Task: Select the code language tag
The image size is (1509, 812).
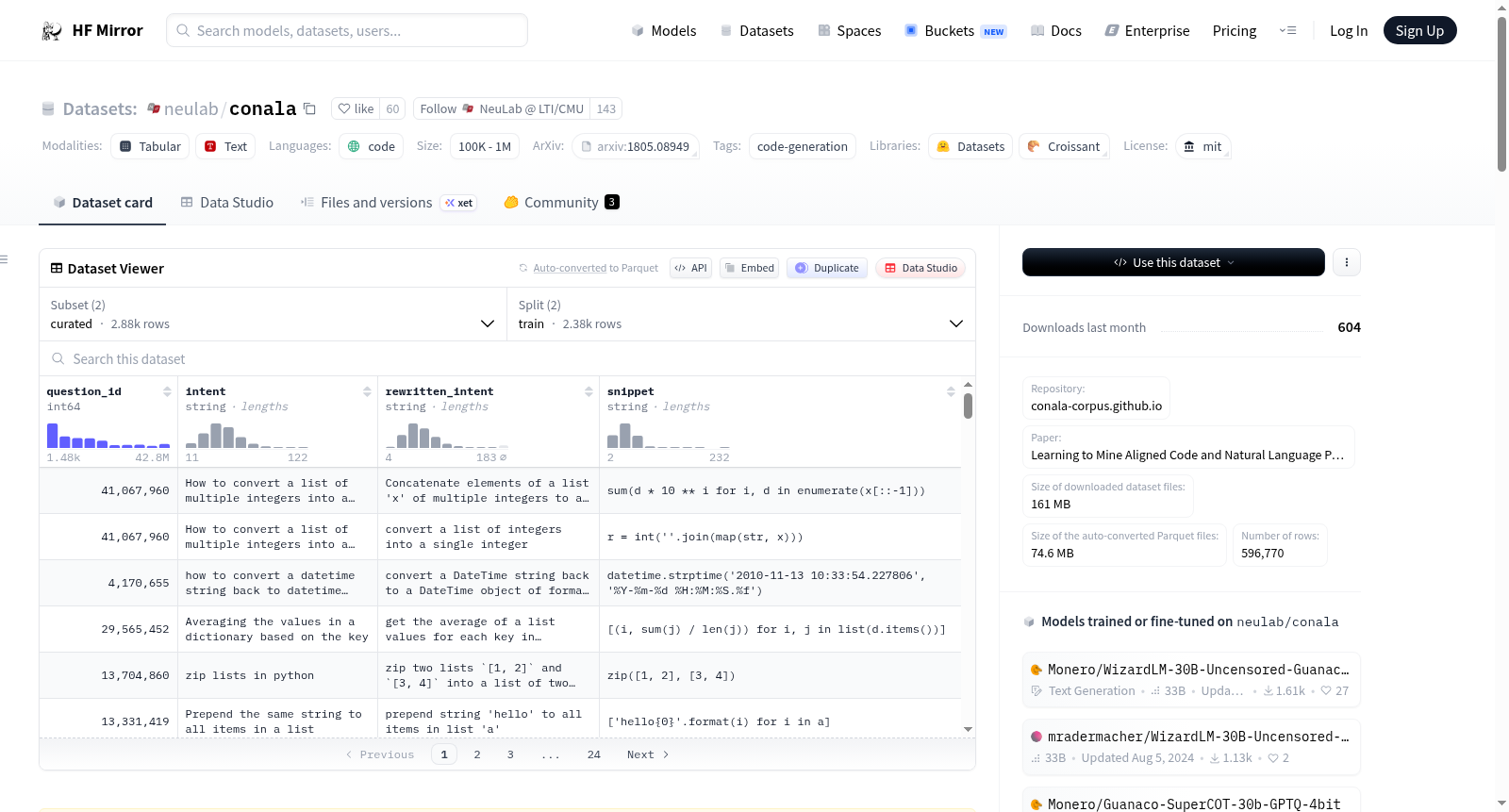Action: (372, 147)
